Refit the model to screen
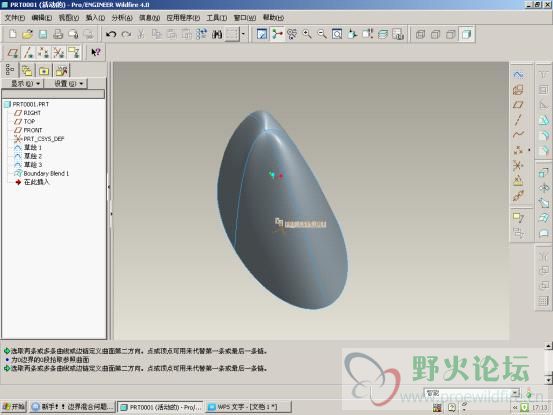 tap(337, 34)
